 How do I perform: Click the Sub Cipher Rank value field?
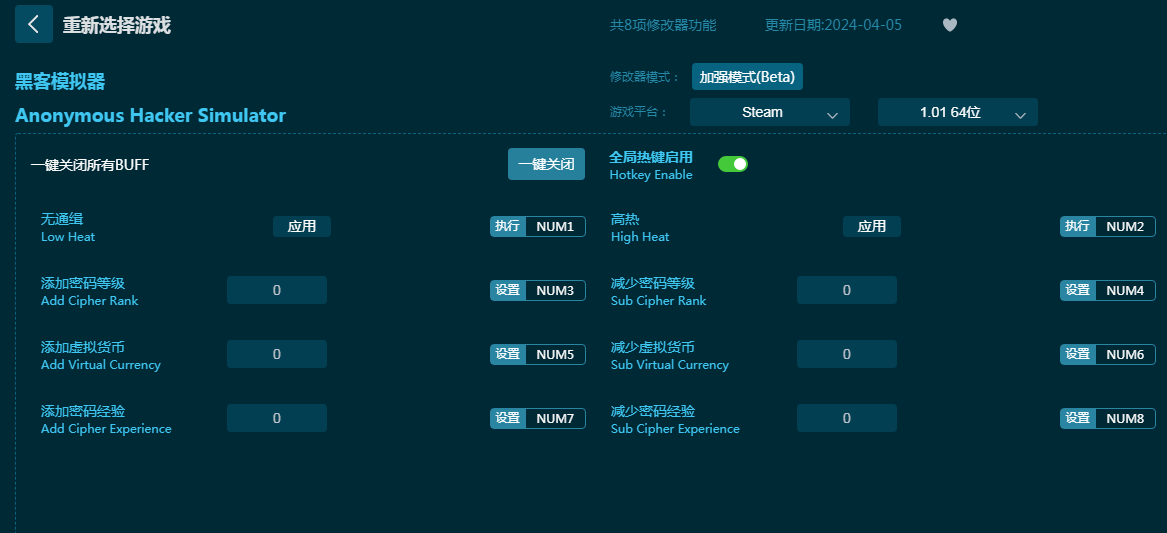point(847,290)
